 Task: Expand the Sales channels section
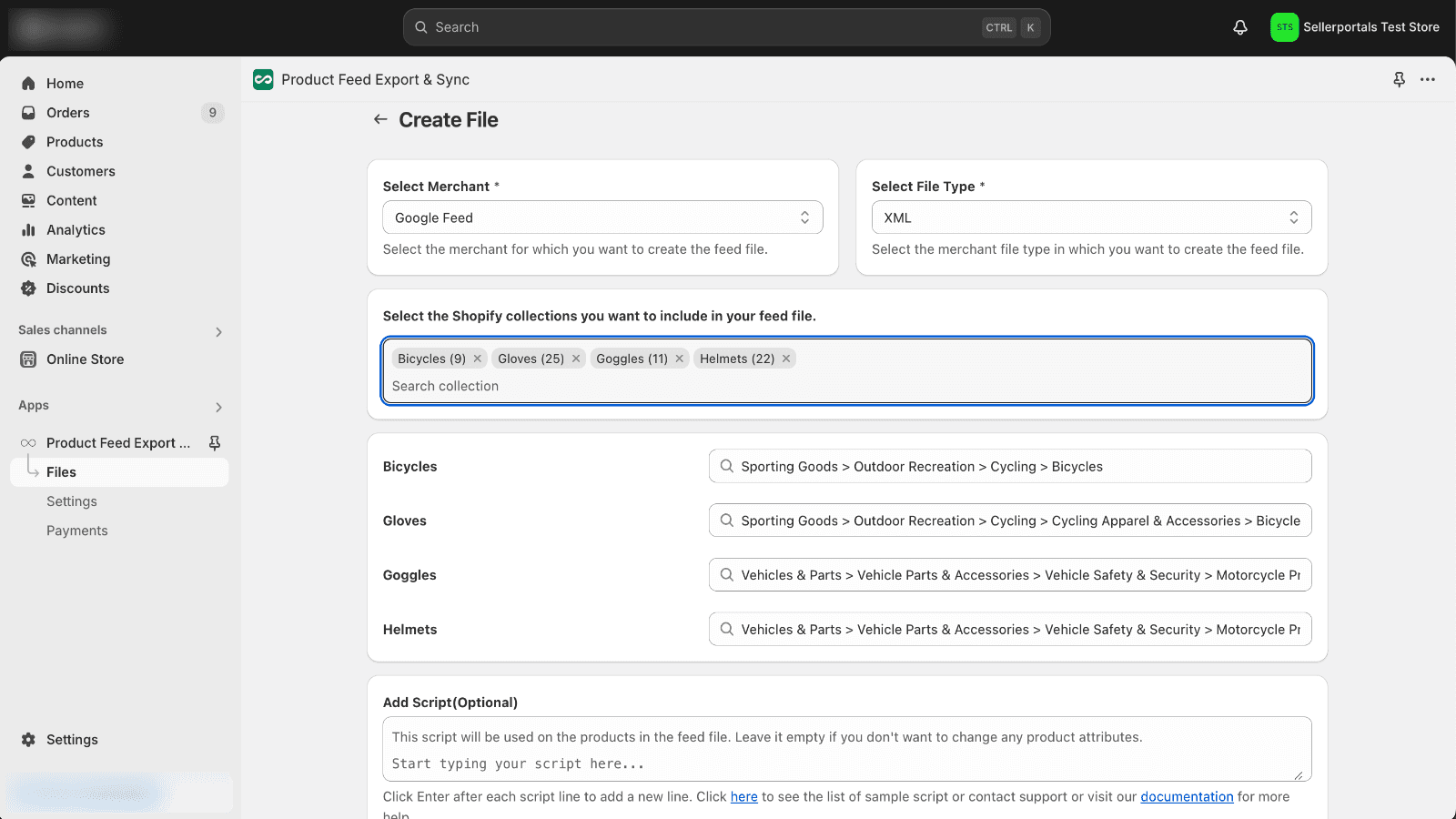pos(218,331)
